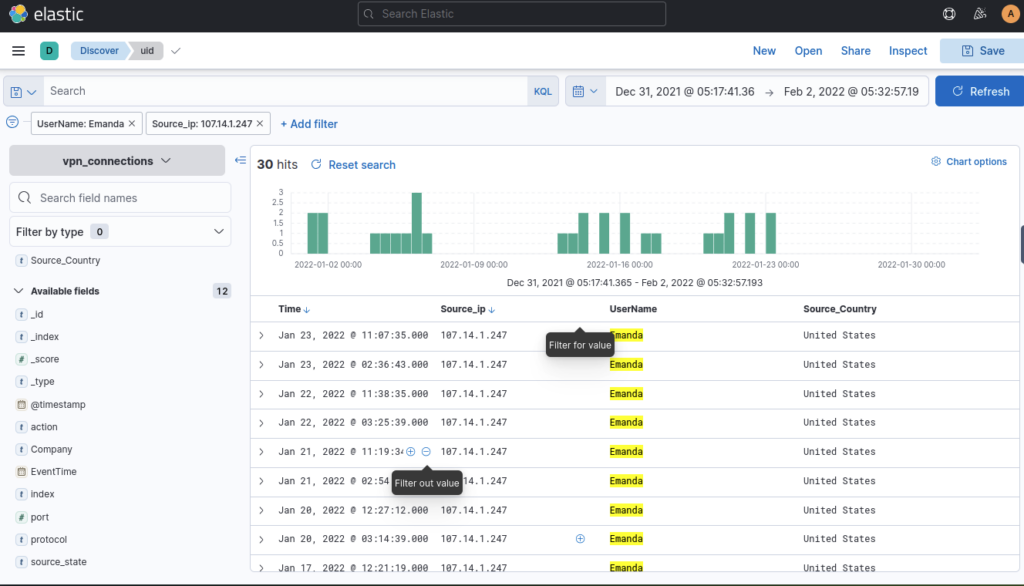Screen dimensions: 1024x586
Task: Filter for value on Jan 21 11:19 time
Action: [x=411, y=451]
